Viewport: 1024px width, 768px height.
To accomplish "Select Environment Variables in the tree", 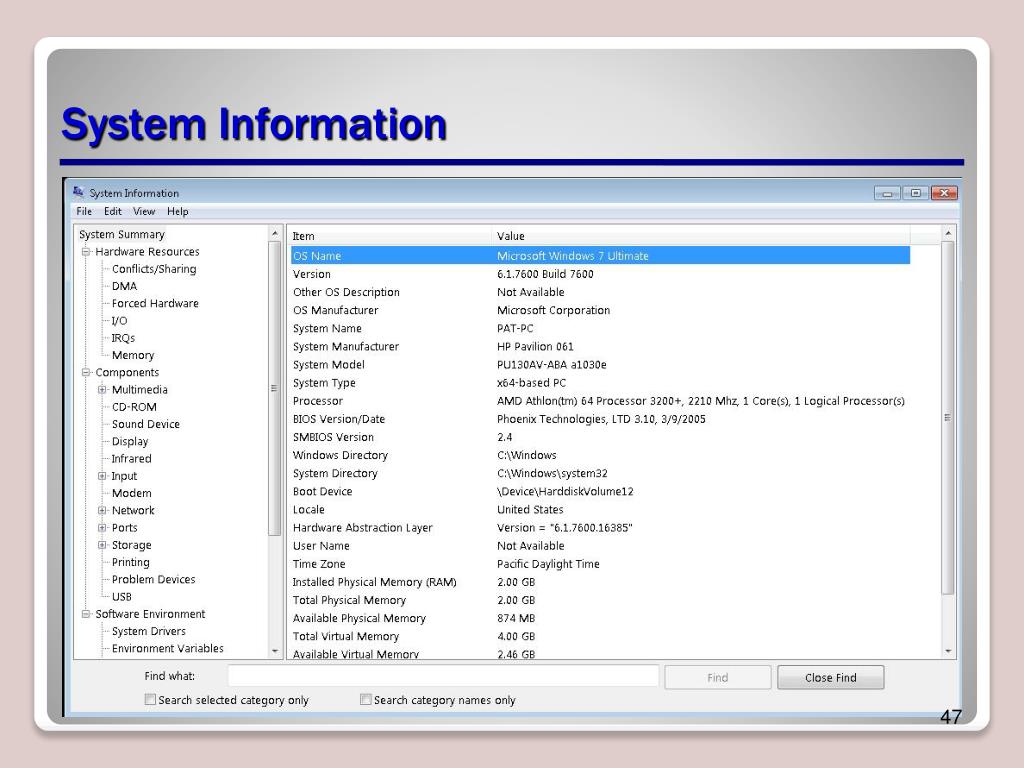I will tap(167, 648).
